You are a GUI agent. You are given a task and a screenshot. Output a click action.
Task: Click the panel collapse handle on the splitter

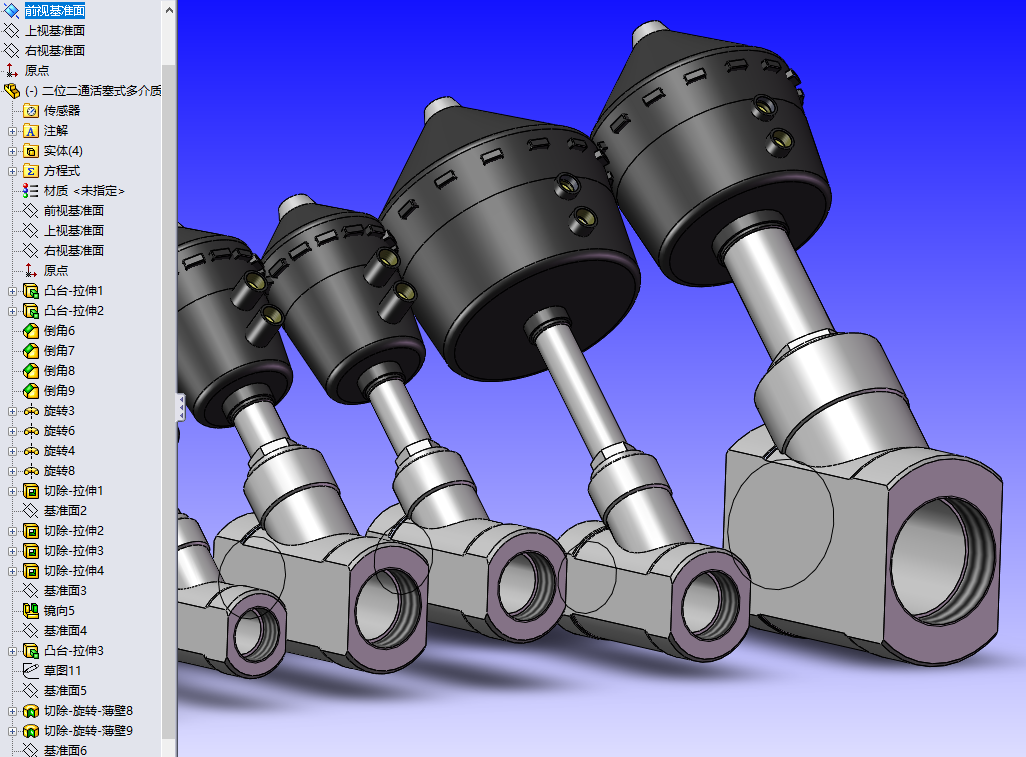pyautogui.click(x=181, y=408)
